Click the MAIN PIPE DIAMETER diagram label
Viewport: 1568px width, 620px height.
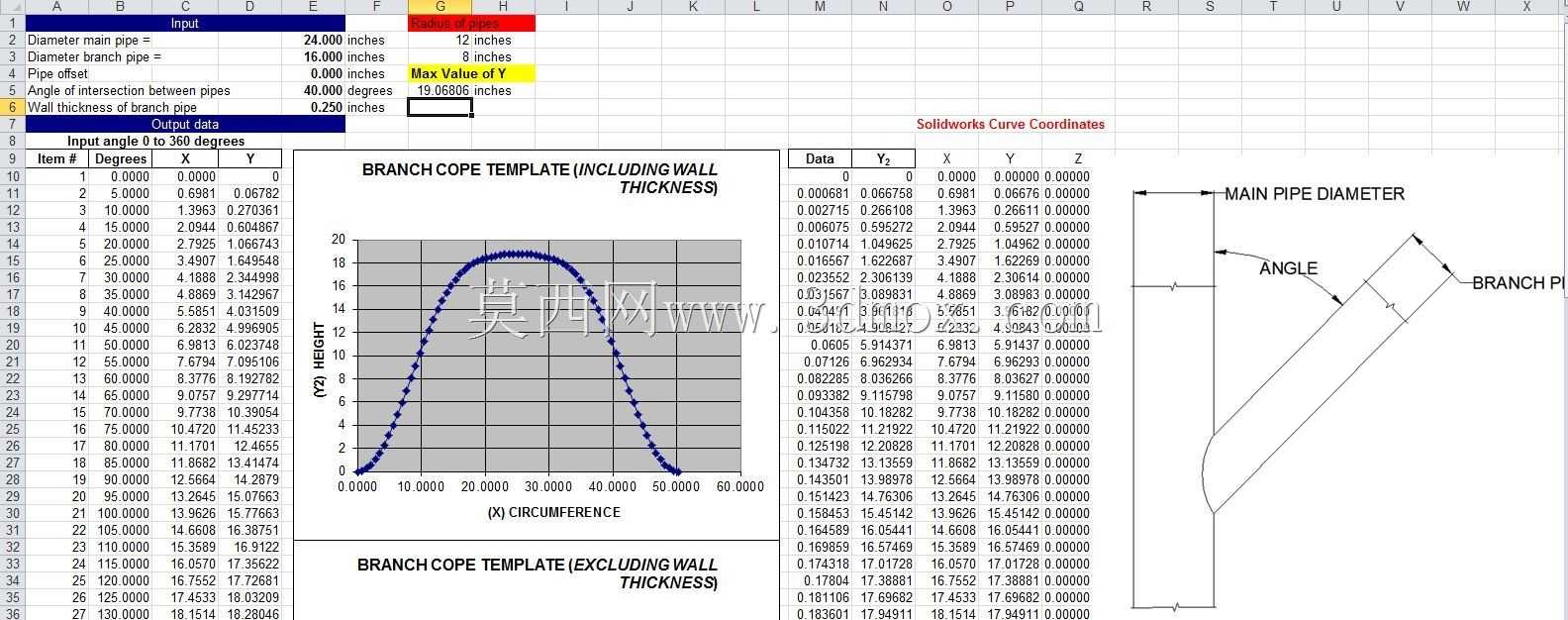point(1315,194)
